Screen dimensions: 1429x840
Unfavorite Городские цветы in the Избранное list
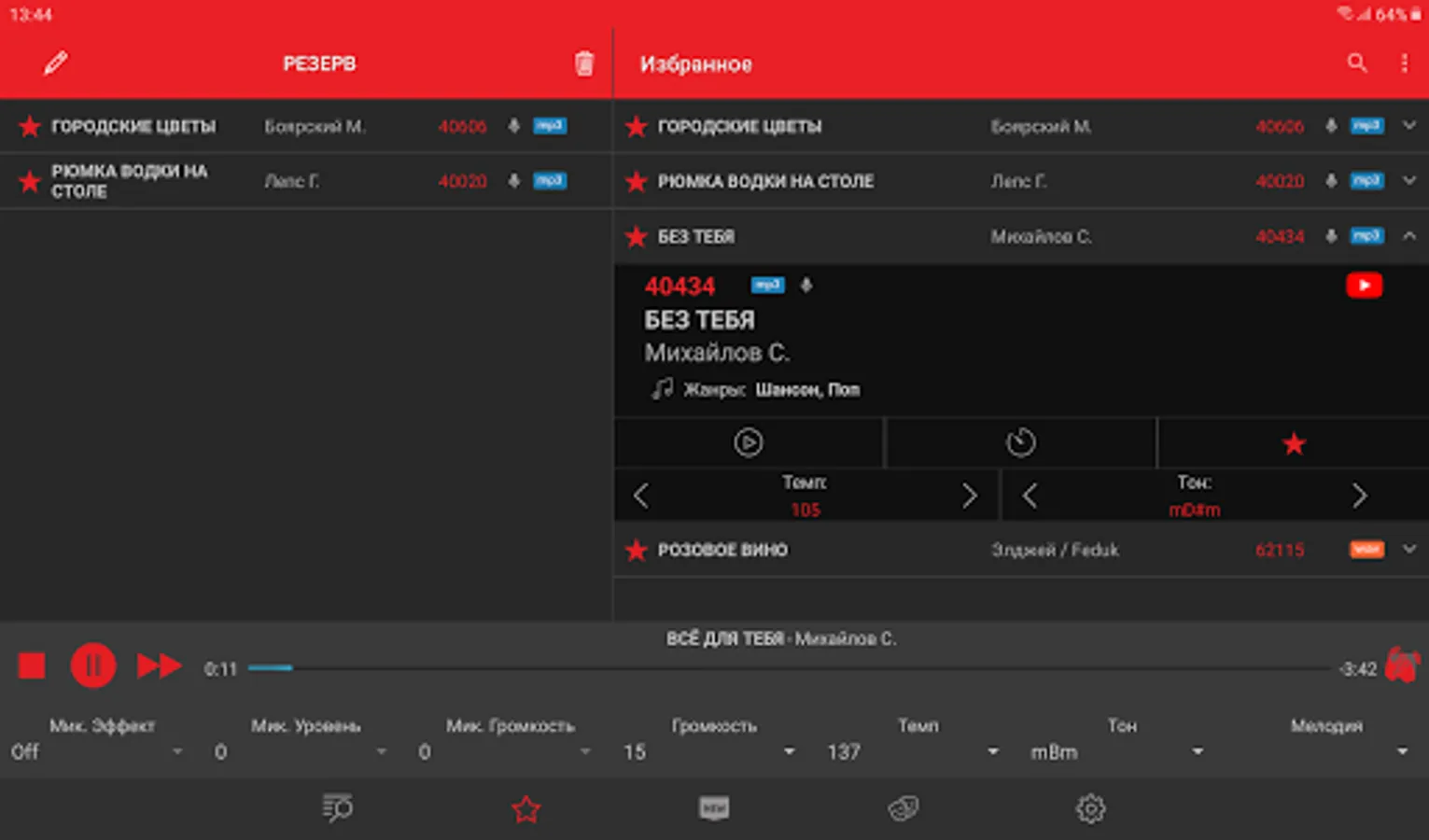pyautogui.click(x=637, y=126)
